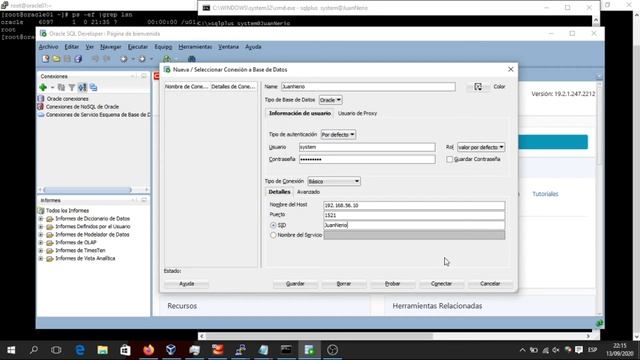Click the schema browser icon in Conexiones panel
This screenshot has height=360, width=640.
click(x=82, y=87)
